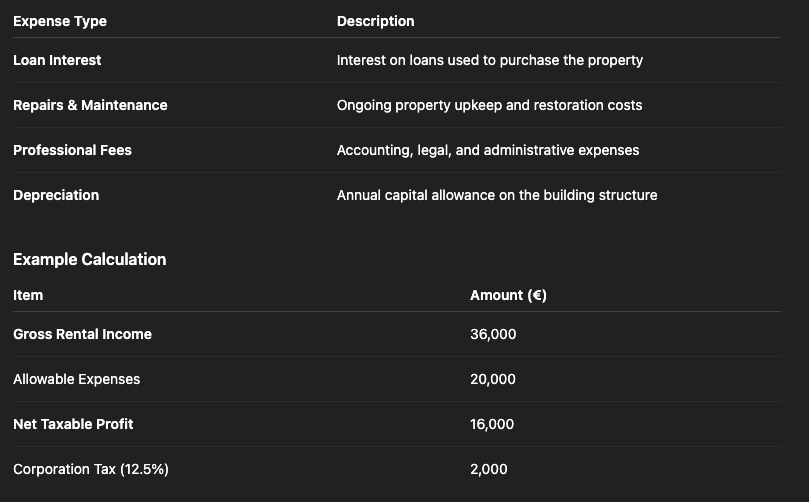The width and height of the screenshot is (809, 502).
Task: Click the Amount (€) column header
Action: [x=508, y=295]
